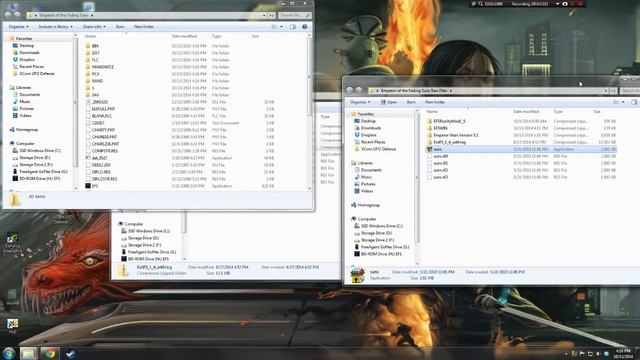640x360 pixels.
Task: Sort by Size column in Raw Files window
Action: (x=597, y=111)
